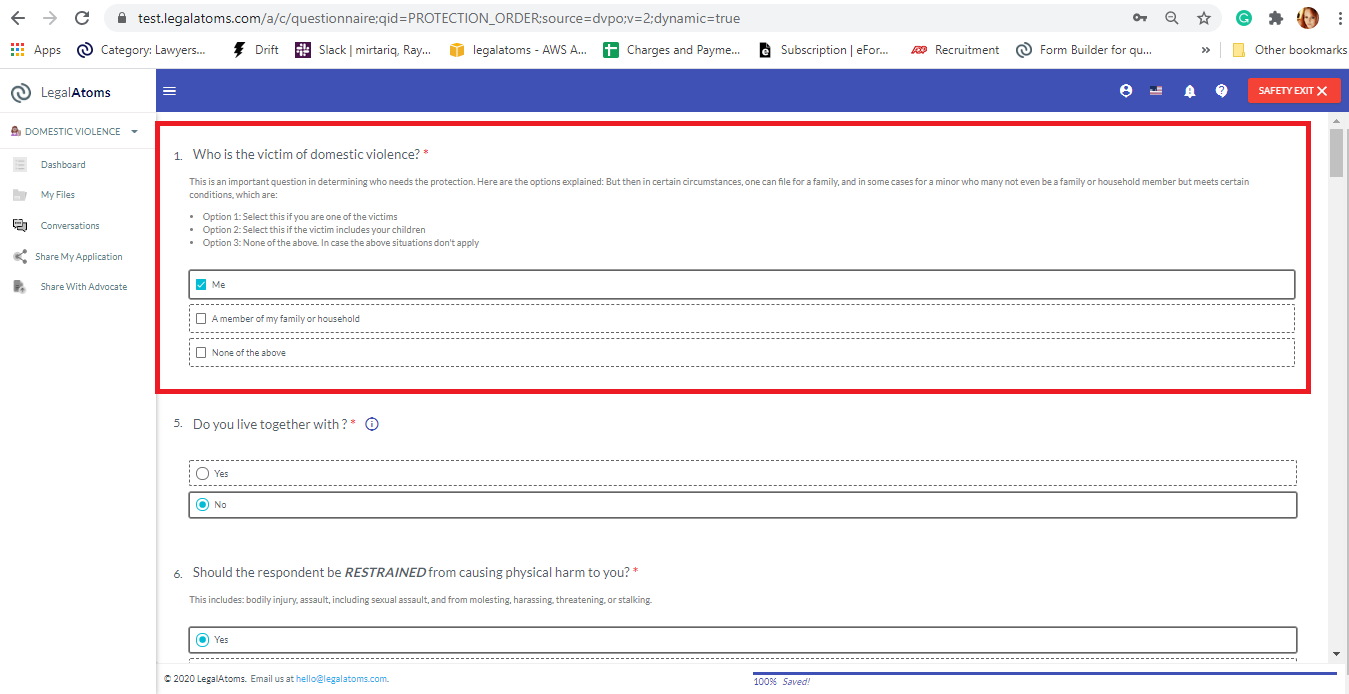Open the Apps bookmark
The image size is (1349, 694).
coord(36,50)
